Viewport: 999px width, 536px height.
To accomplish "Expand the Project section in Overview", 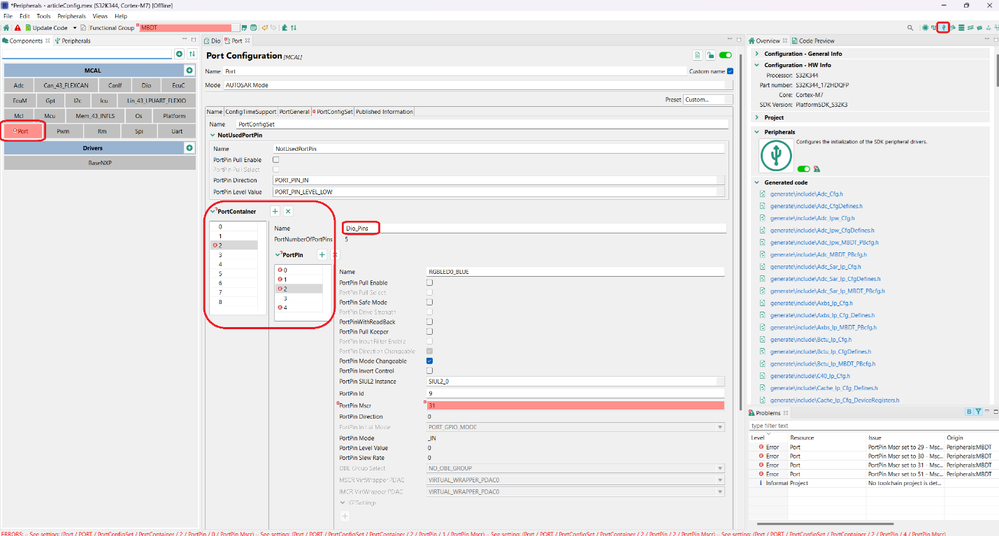I will pos(757,117).
